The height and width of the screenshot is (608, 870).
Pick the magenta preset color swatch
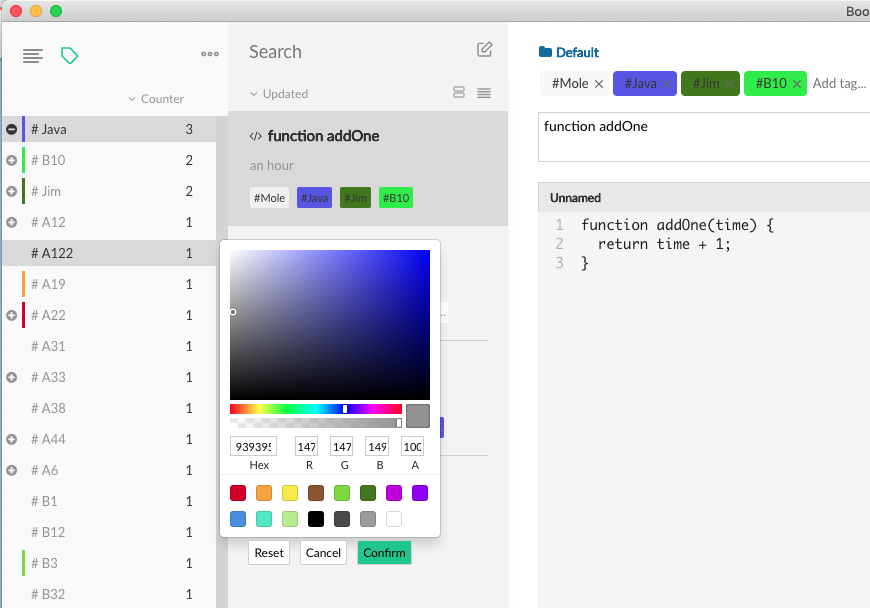click(x=394, y=493)
